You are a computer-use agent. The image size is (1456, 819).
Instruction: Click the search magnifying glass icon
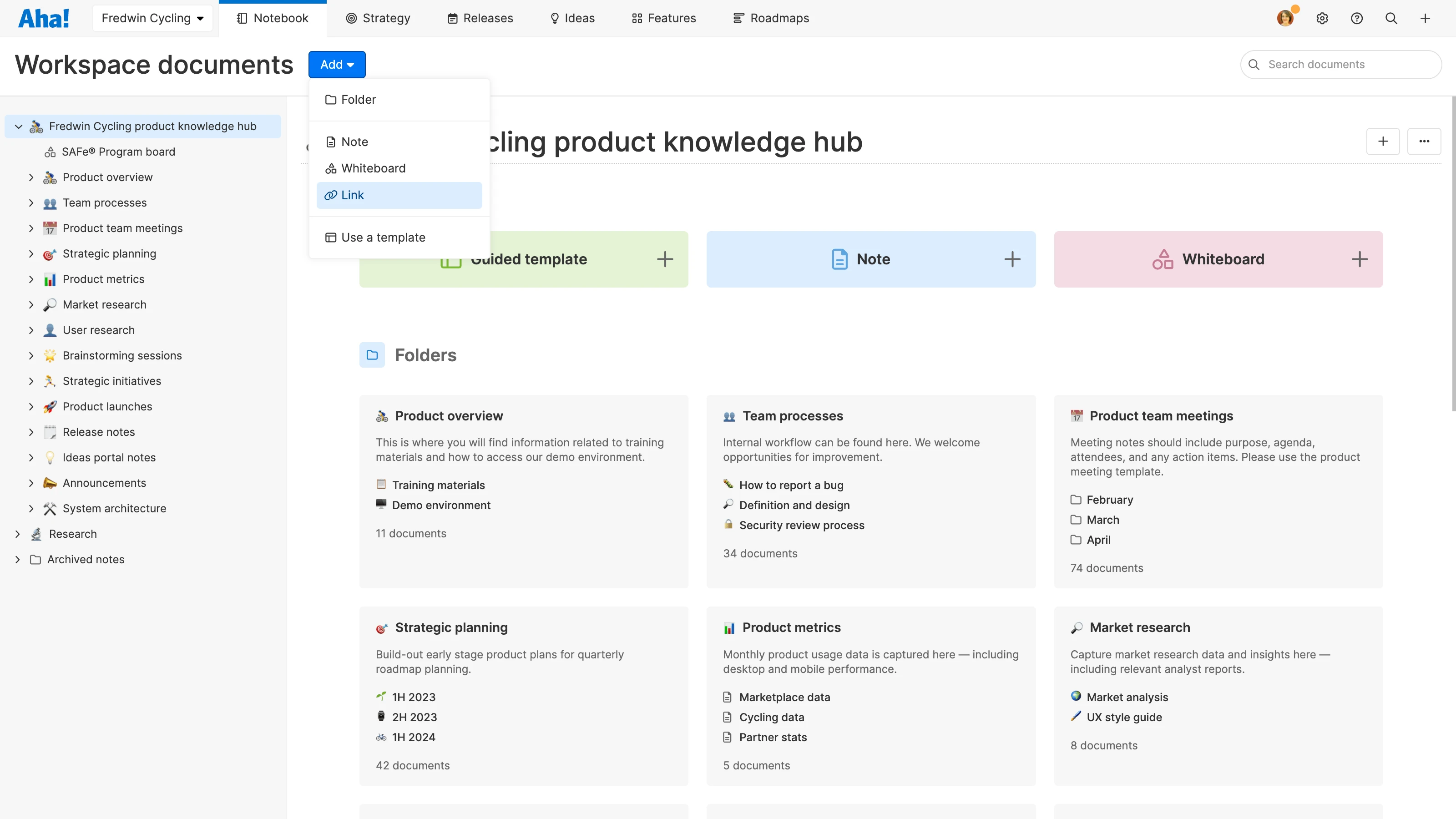[x=1391, y=18]
